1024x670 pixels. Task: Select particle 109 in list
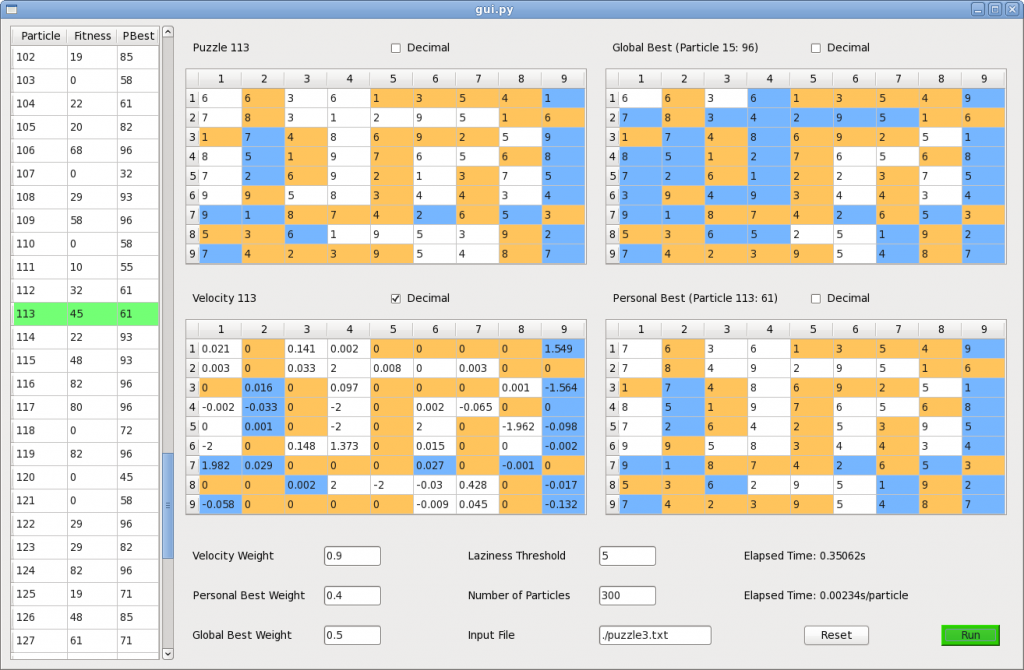pos(86,220)
